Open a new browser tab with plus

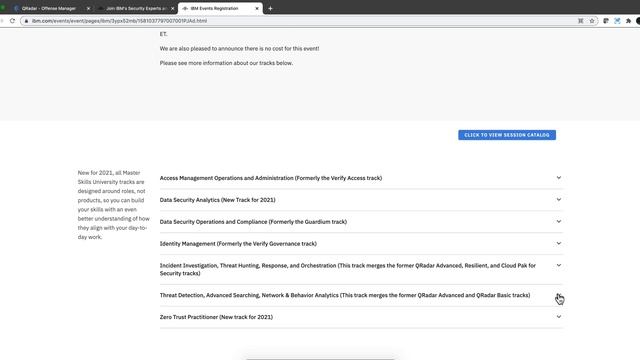pyautogui.click(x=270, y=8)
